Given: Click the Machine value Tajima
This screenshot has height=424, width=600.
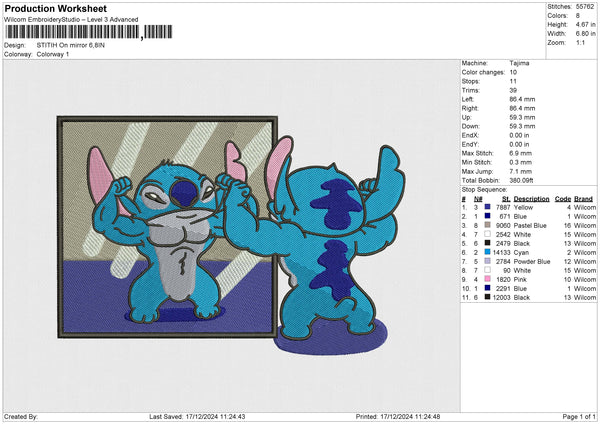Looking at the screenshot, I should (x=519, y=63).
